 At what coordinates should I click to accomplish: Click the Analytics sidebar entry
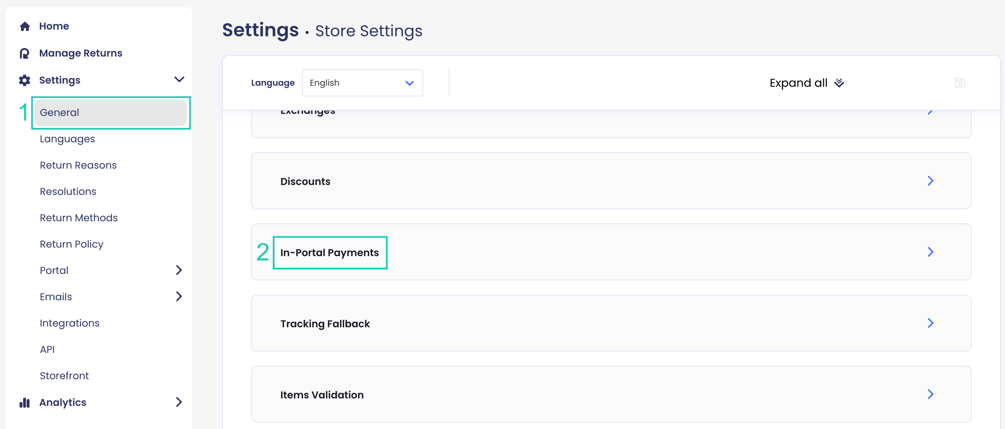[62, 403]
